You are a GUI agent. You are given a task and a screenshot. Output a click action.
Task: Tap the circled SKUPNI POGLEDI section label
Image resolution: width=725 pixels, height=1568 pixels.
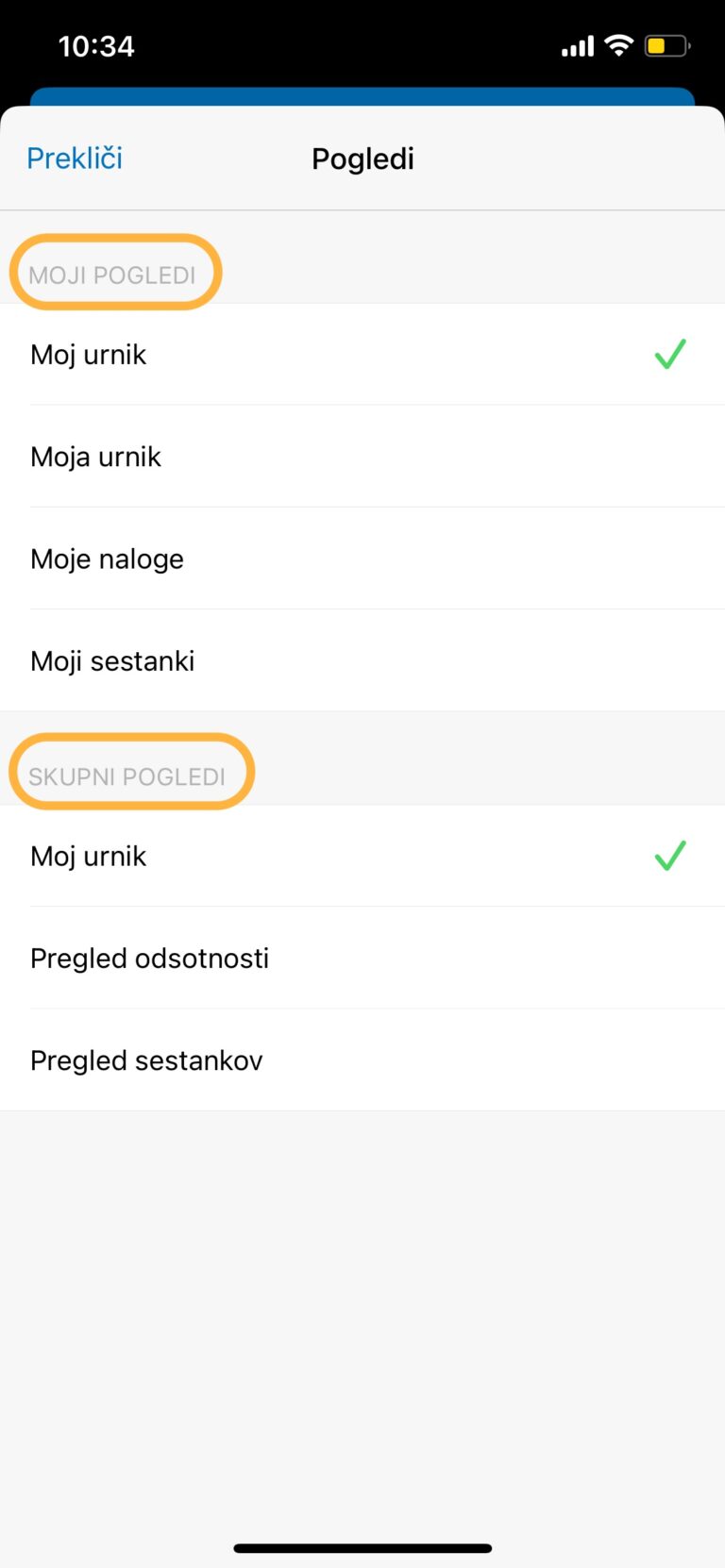click(x=130, y=774)
